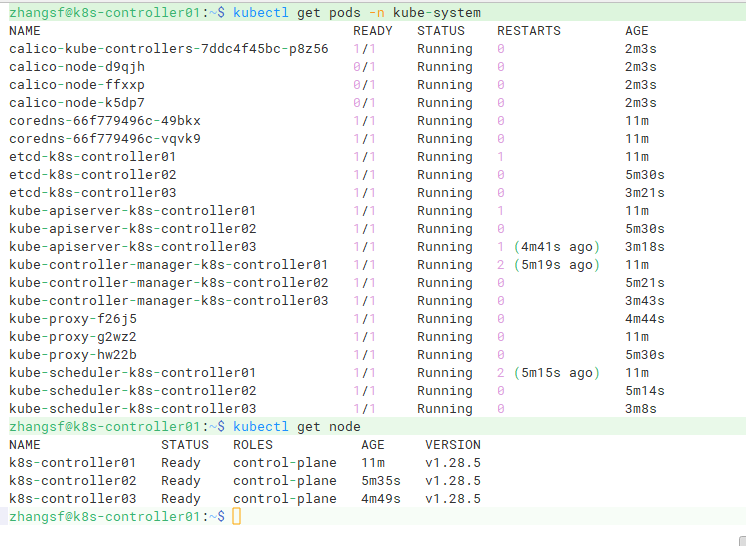Click the calico-kube-controllers-7ddc4f45bc-p8z56 pod name
The height and width of the screenshot is (546, 746).
click(x=169, y=48)
